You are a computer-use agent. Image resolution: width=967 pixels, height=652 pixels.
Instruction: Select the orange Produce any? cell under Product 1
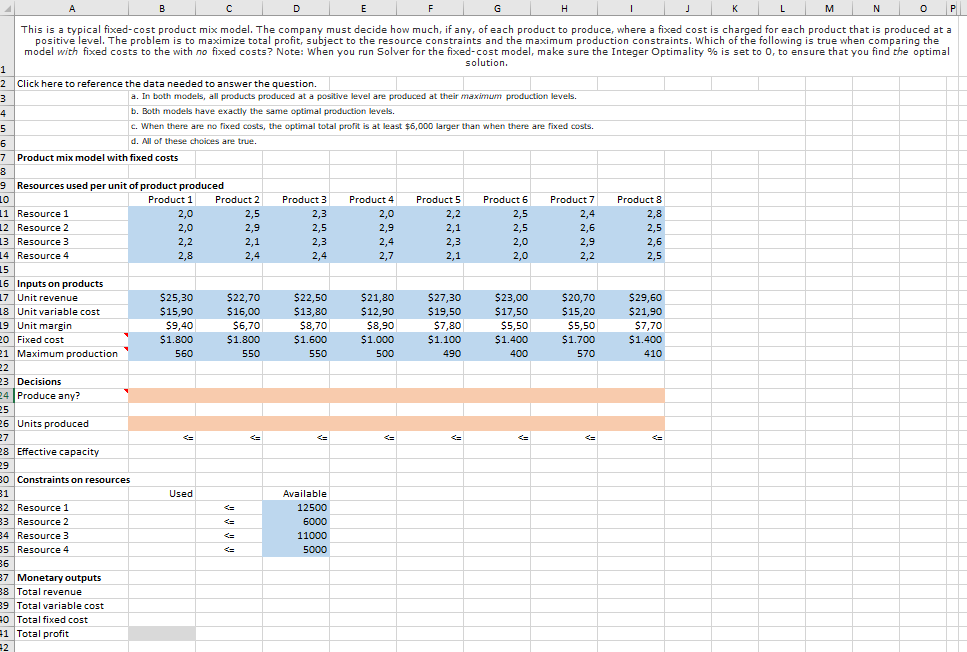tap(162, 395)
